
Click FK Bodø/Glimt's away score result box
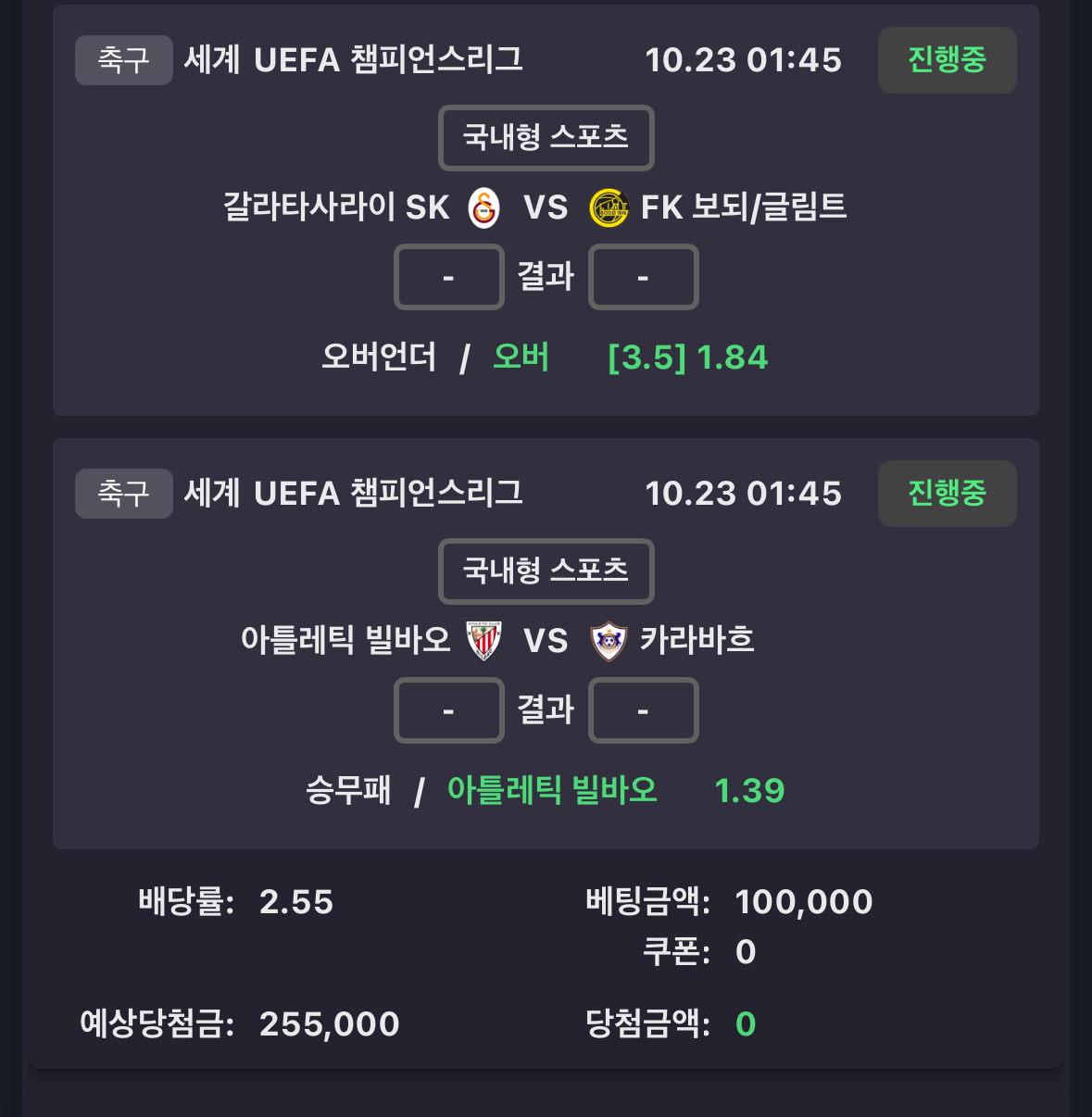click(x=643, y=277)
